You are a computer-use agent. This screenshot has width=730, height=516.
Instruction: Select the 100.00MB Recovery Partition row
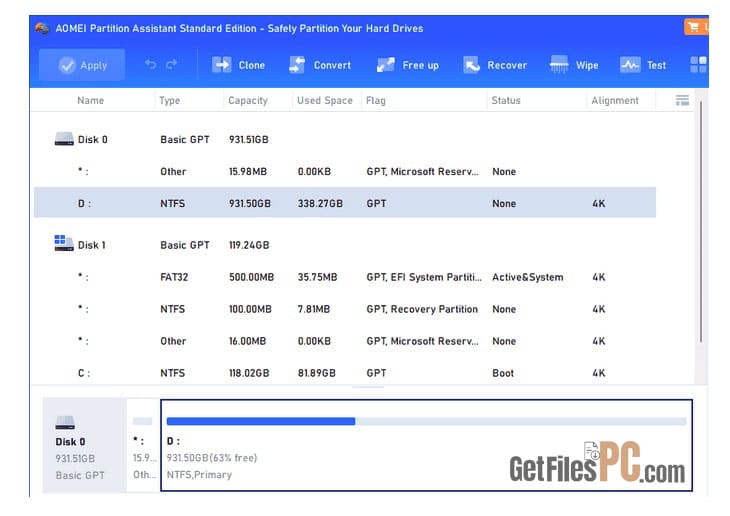click(x=345, y=309)
